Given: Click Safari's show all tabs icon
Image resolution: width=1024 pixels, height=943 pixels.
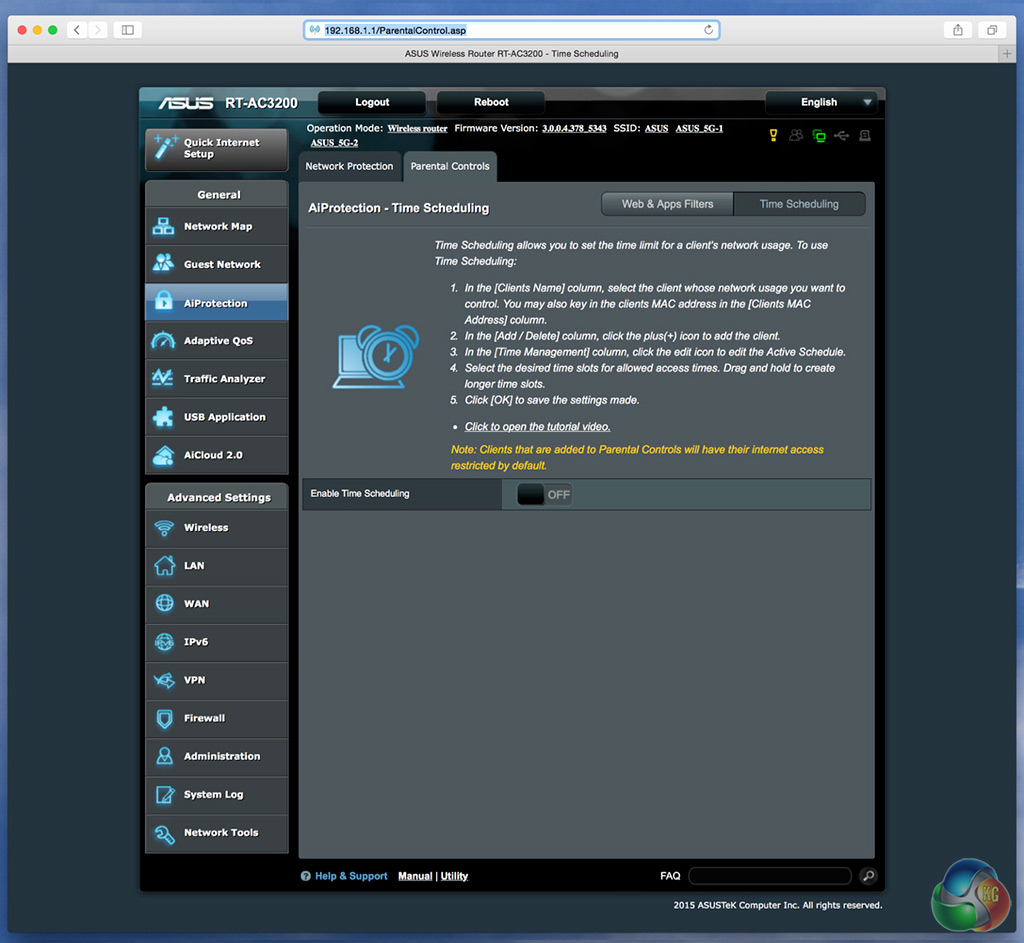Looking at the screenshot, I should pyautogui.click(x=992, y=30).
